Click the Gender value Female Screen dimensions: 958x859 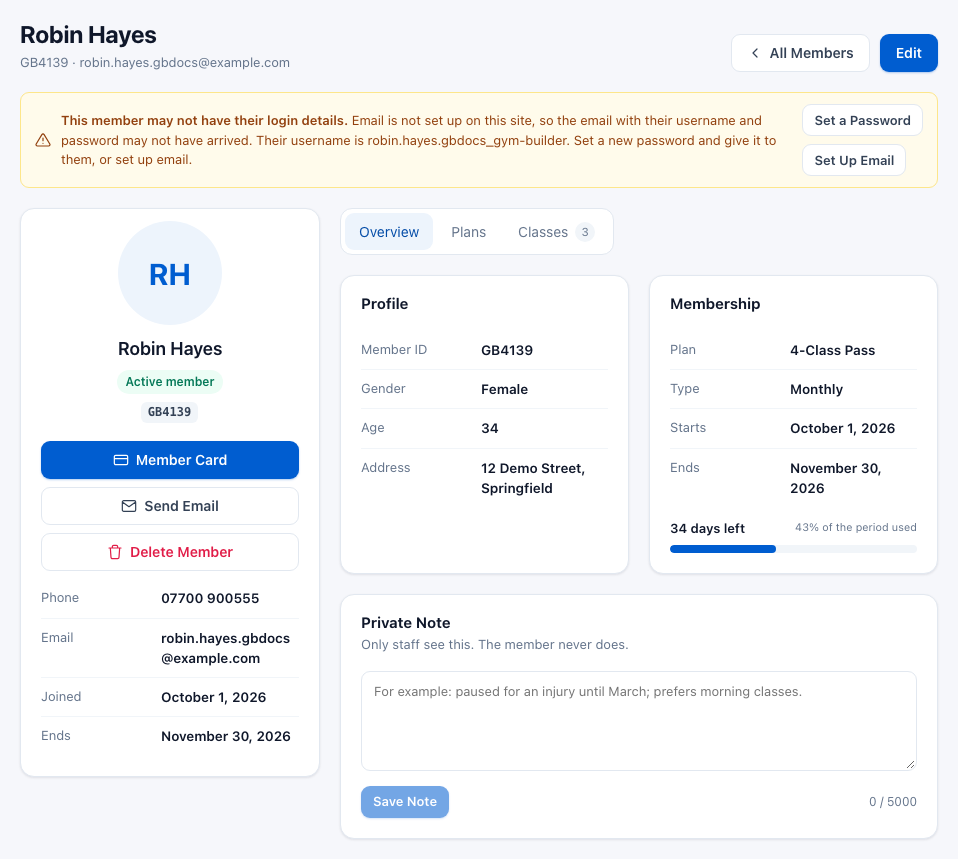[504, 389]
